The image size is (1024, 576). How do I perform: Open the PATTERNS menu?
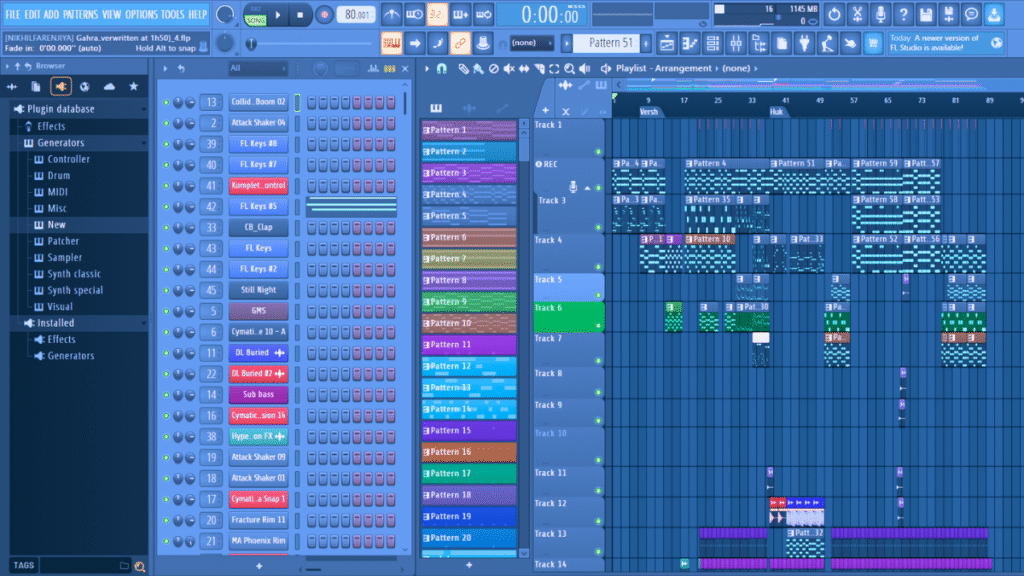[x=80, y=14]
